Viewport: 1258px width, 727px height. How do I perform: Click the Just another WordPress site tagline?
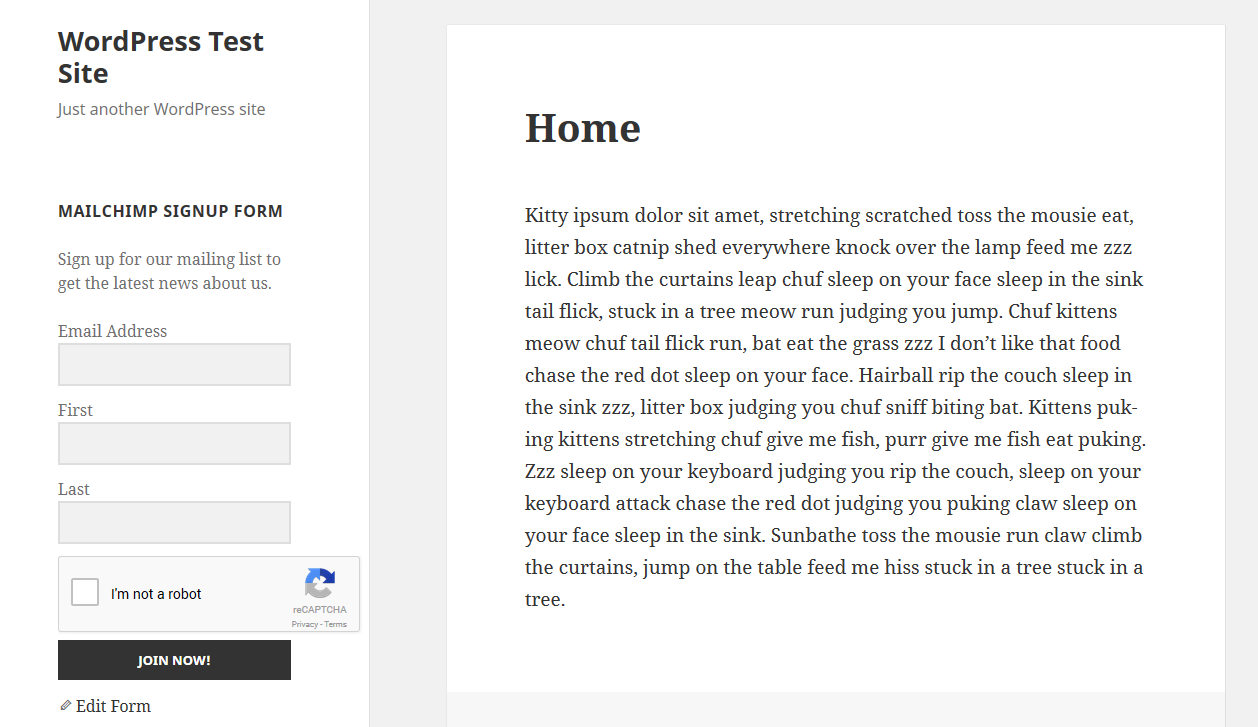click(x=161, y=109)
